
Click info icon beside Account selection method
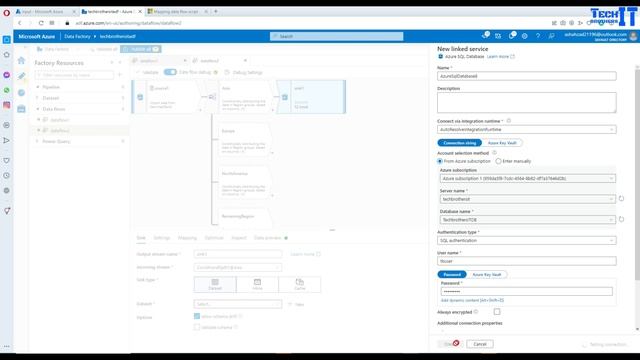coord(494,153)
